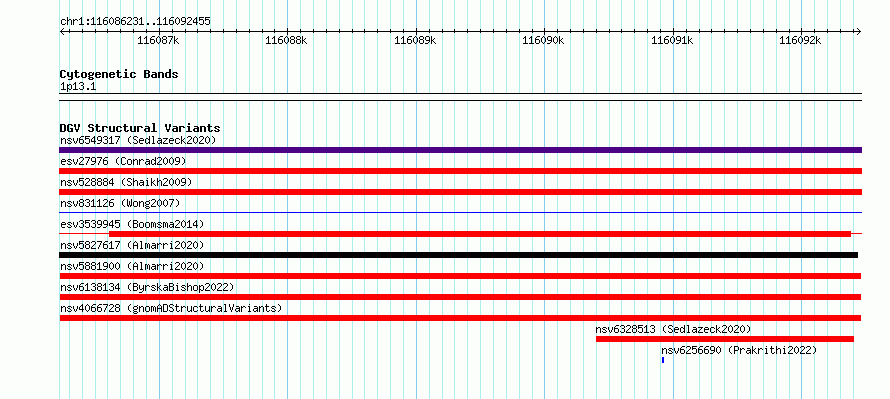
Task: Click the 116088k ruler tick label
Action: point(287,40)
